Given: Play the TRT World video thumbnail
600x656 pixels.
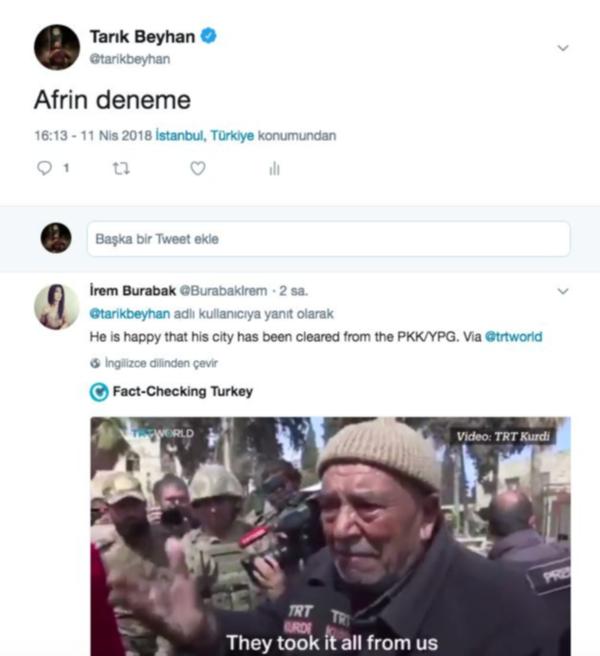Looking at the screenshot, I should pyautogui.click(x=330, y=536).
